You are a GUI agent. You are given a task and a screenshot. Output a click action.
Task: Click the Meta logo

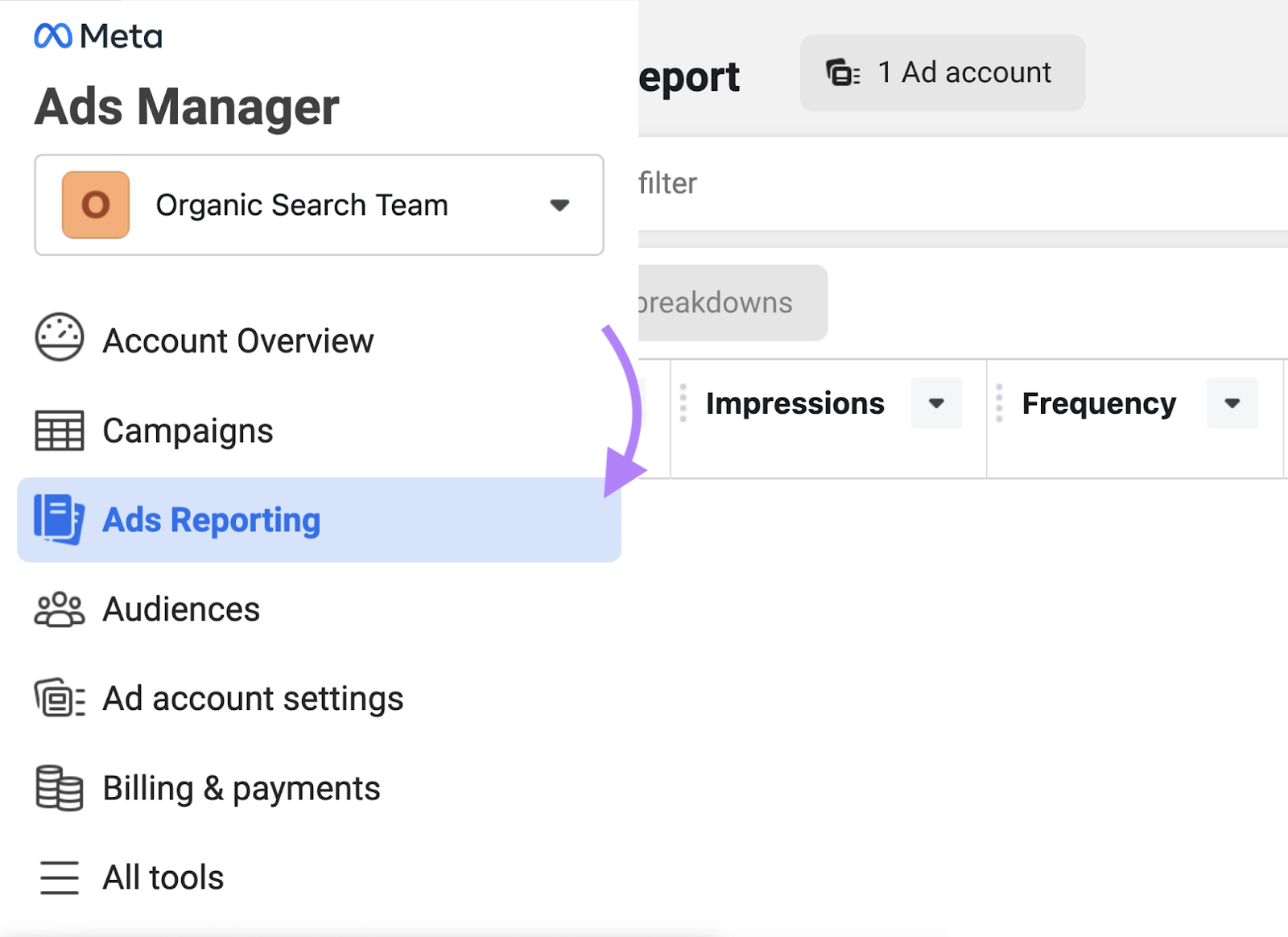click(x=97, y=35)
